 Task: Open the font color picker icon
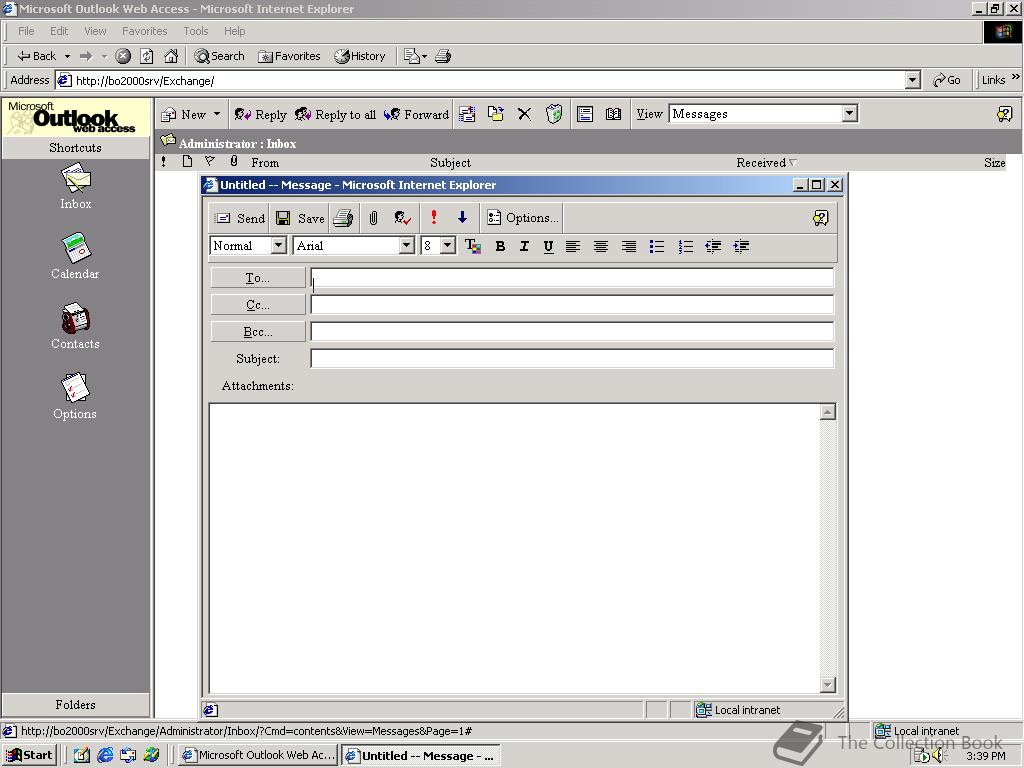(x=472, y=246)
